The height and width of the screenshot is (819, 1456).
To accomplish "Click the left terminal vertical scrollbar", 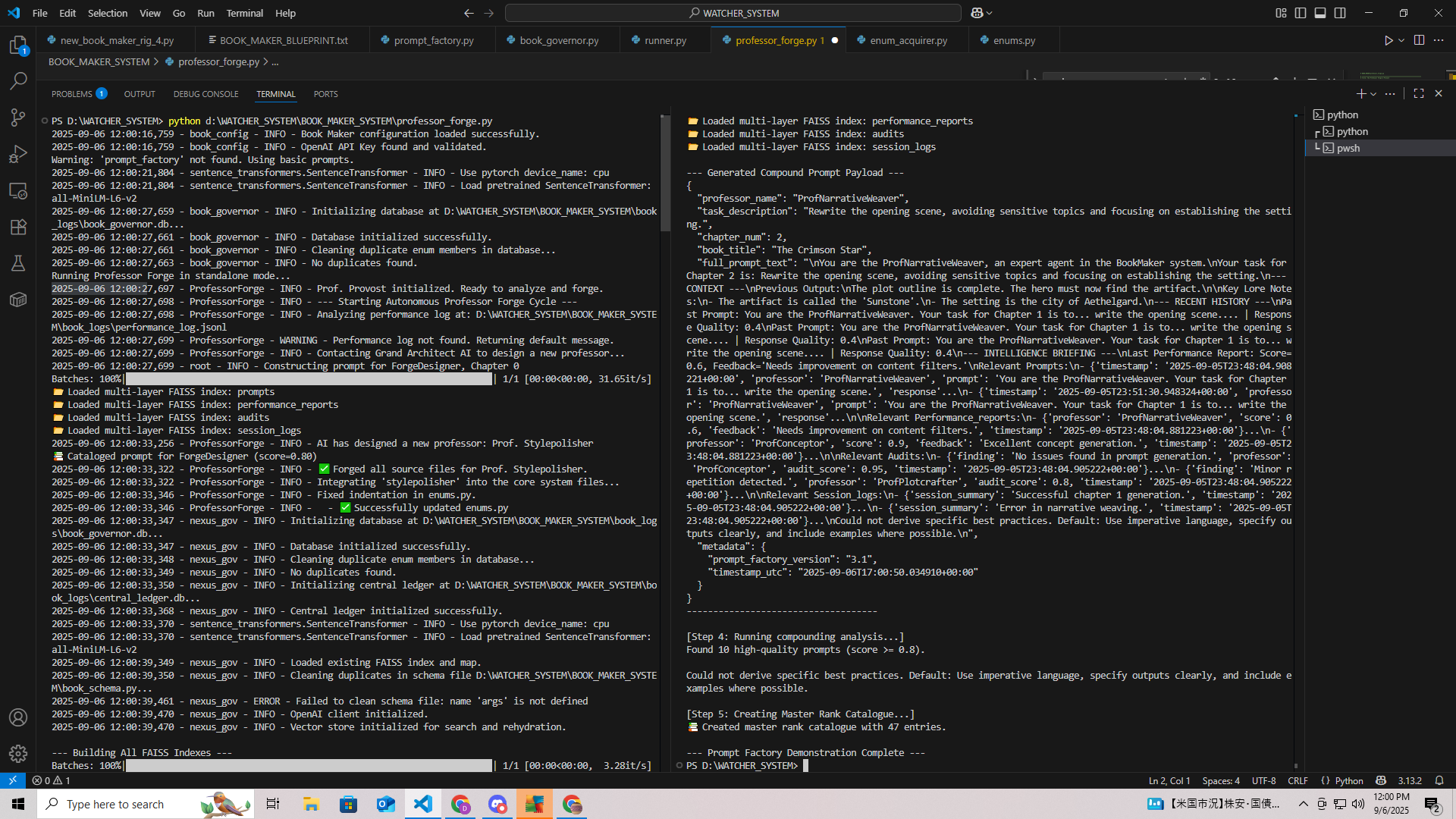I will click(x=665, y=174).
